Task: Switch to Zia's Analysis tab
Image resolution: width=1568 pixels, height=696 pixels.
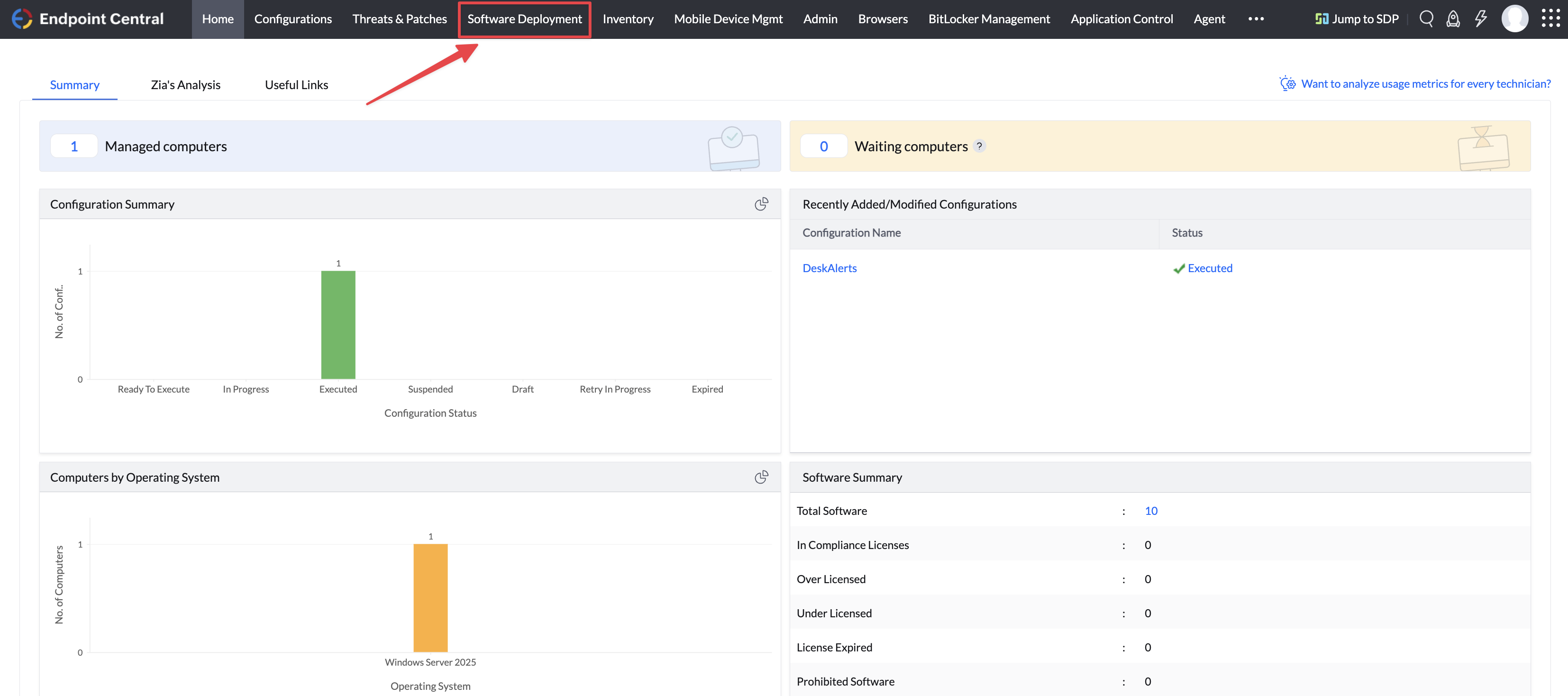Action: pyautogui.click(x=186, y=85)
